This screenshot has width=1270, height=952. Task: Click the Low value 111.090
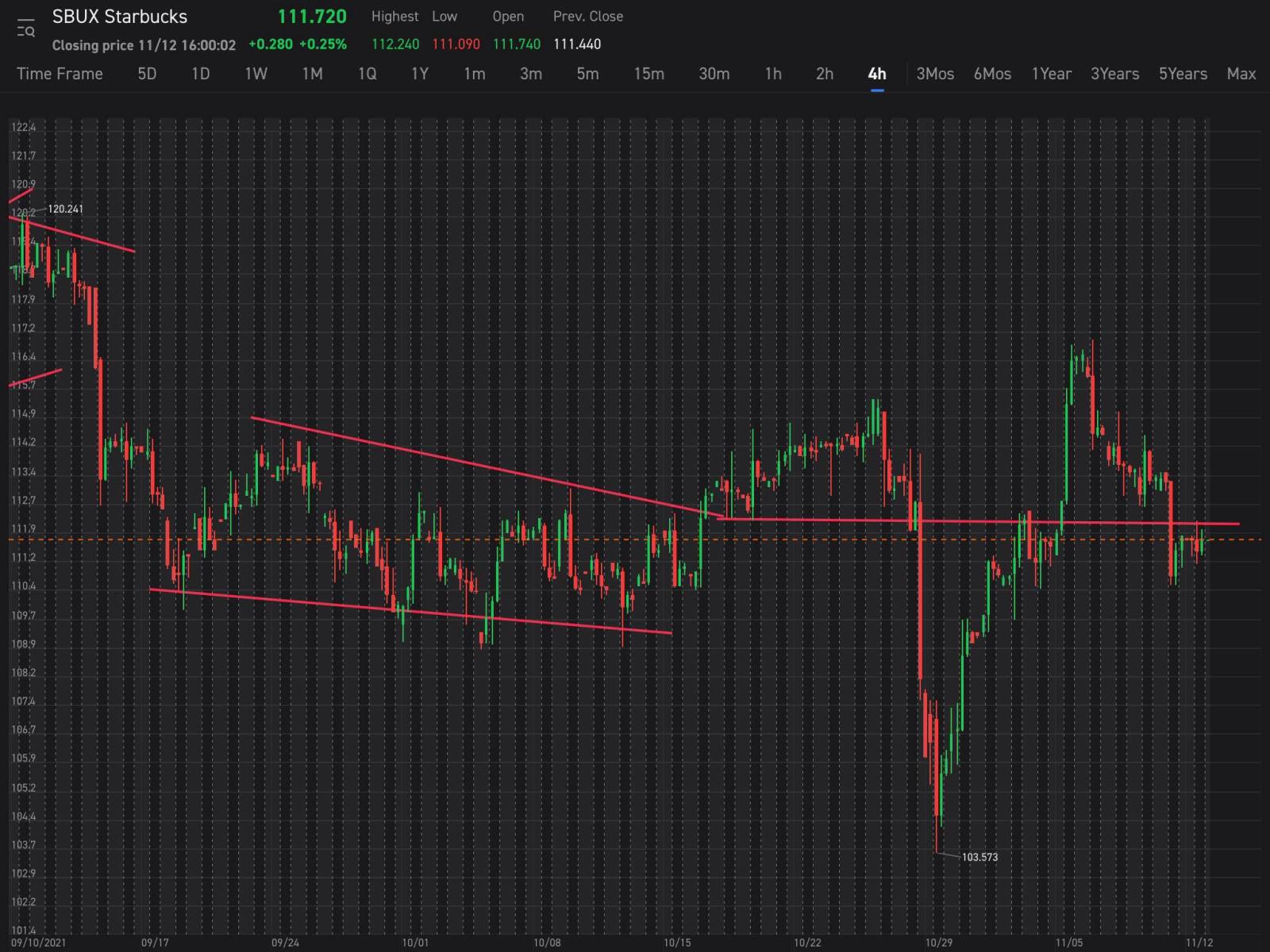[x=456, y=44]
